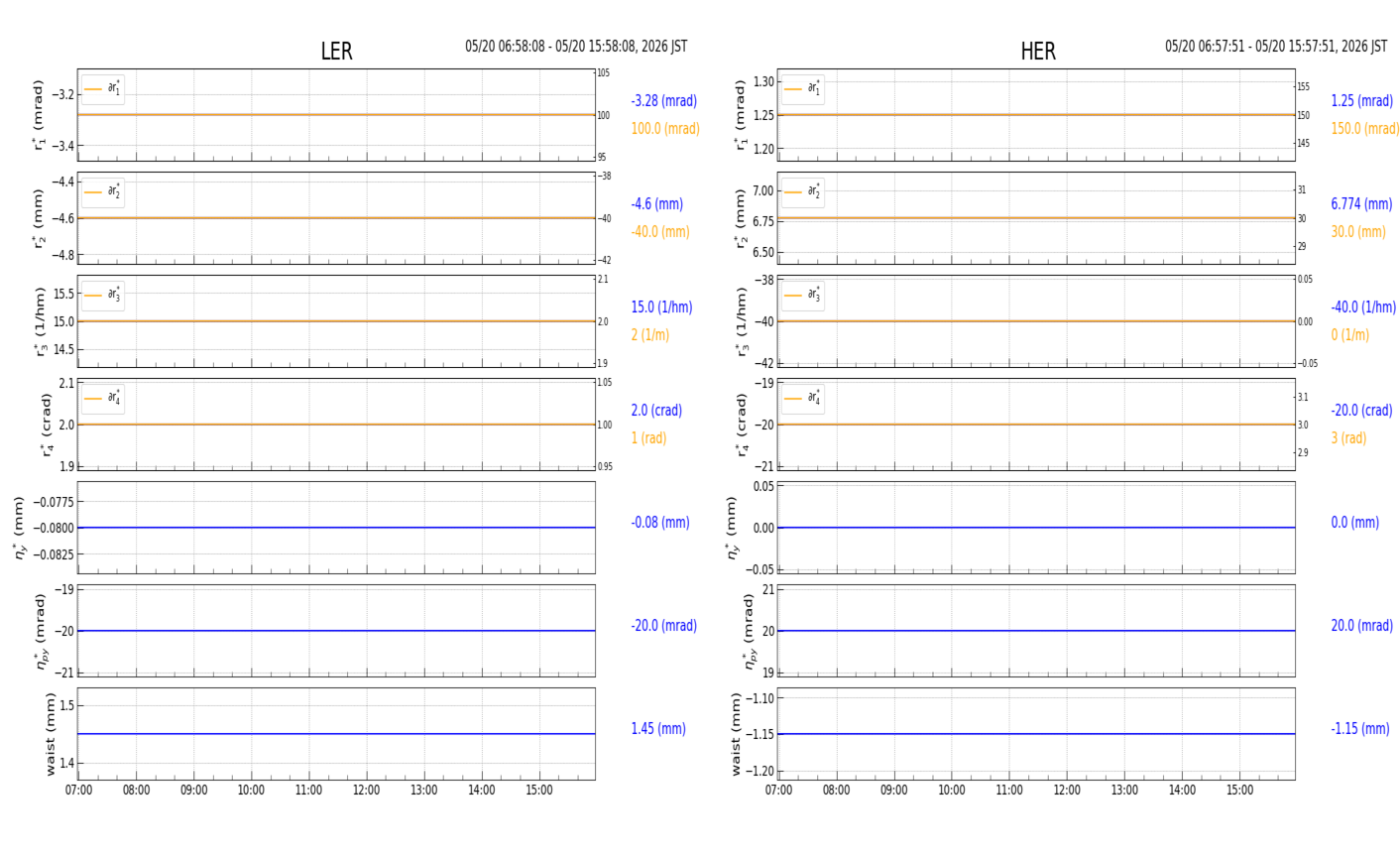Click the 09:00 tick on HER time axis
The image size is (1400, 857).
pyautogui.click(x=894, y=791)
